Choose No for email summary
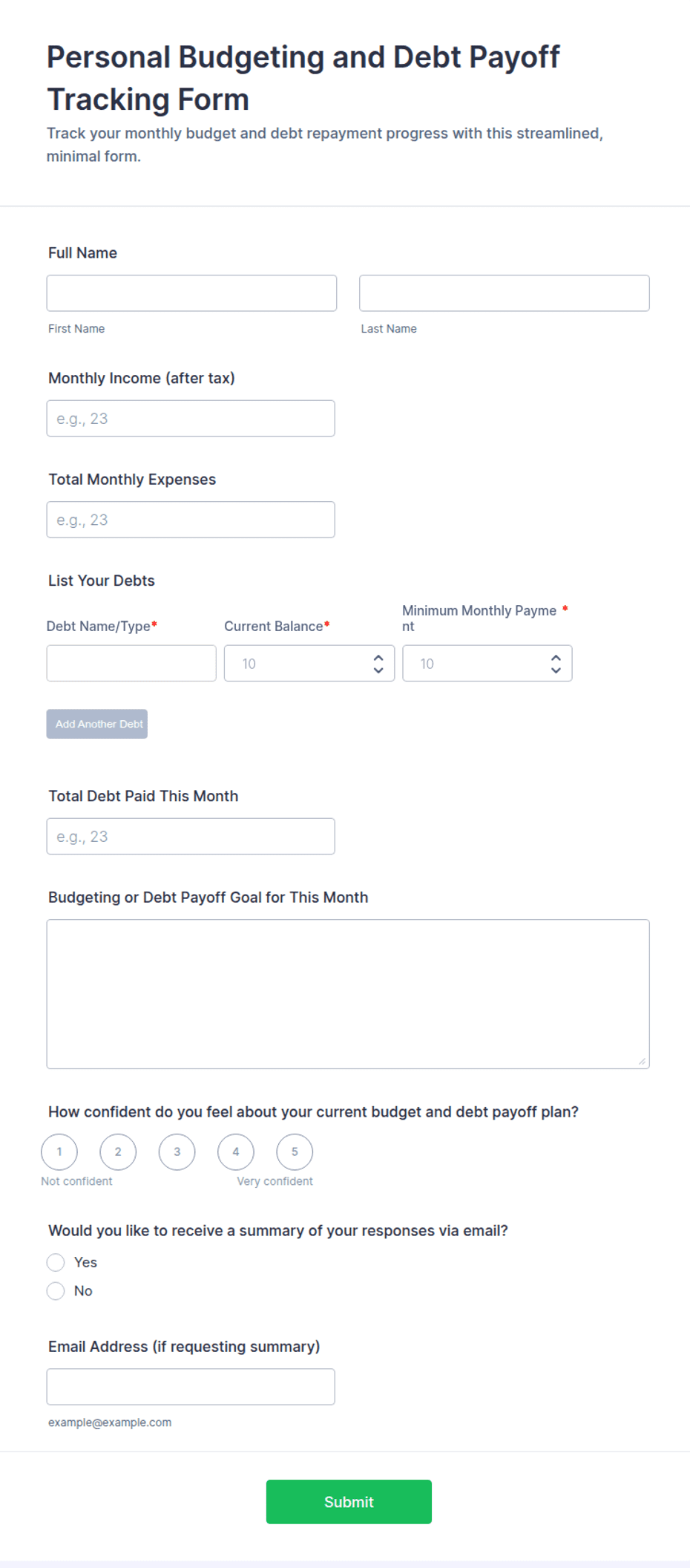The height and width of the screenshot is (1568, 690). coord(56,1291)
